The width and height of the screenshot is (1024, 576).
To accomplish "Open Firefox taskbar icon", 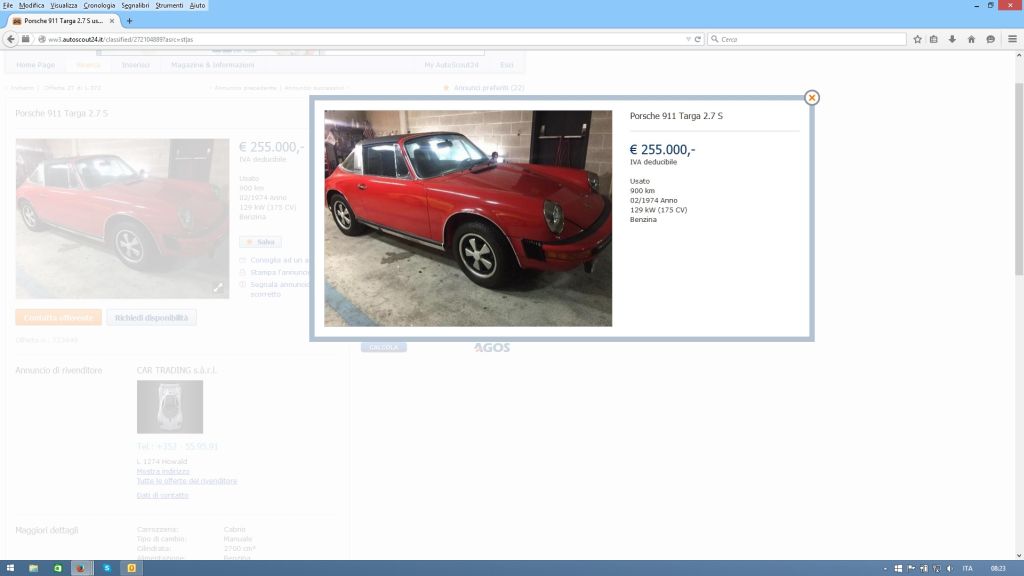I will click(81, 568).
